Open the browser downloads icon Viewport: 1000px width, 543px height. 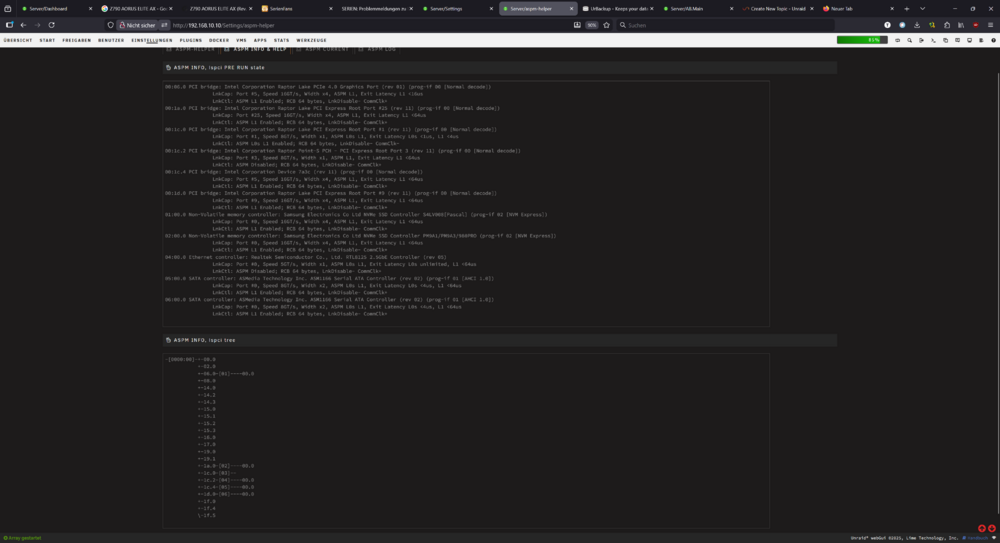click(917, 26)
